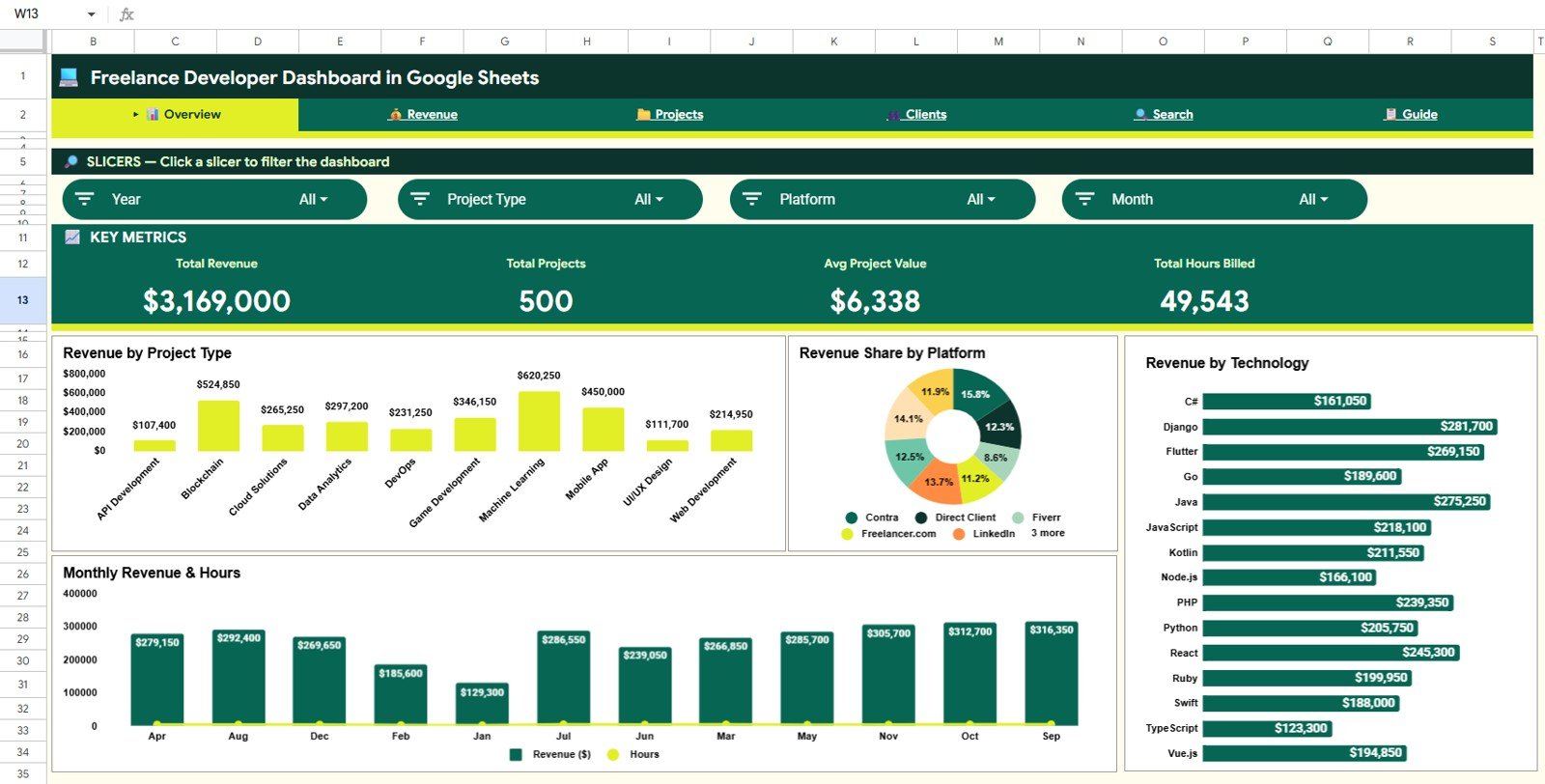Click the Clients tab icon
The width and height of the screenshot is (1545, 784).
coord(894,114)
